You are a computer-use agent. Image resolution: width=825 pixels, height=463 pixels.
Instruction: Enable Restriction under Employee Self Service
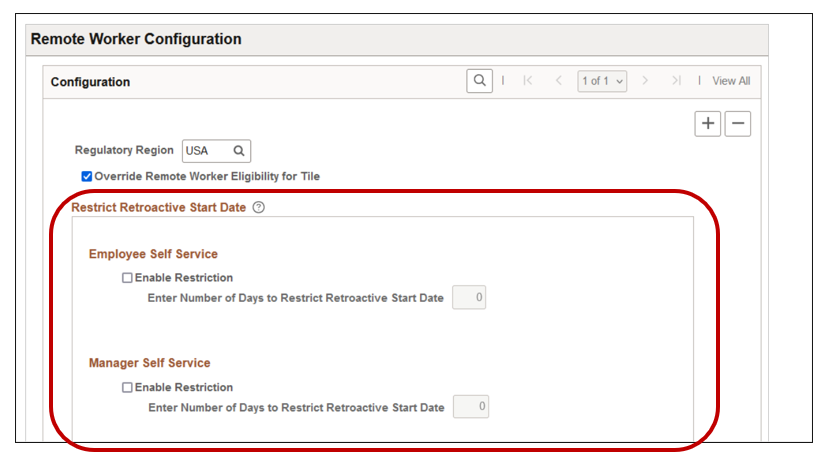point(127,278)
